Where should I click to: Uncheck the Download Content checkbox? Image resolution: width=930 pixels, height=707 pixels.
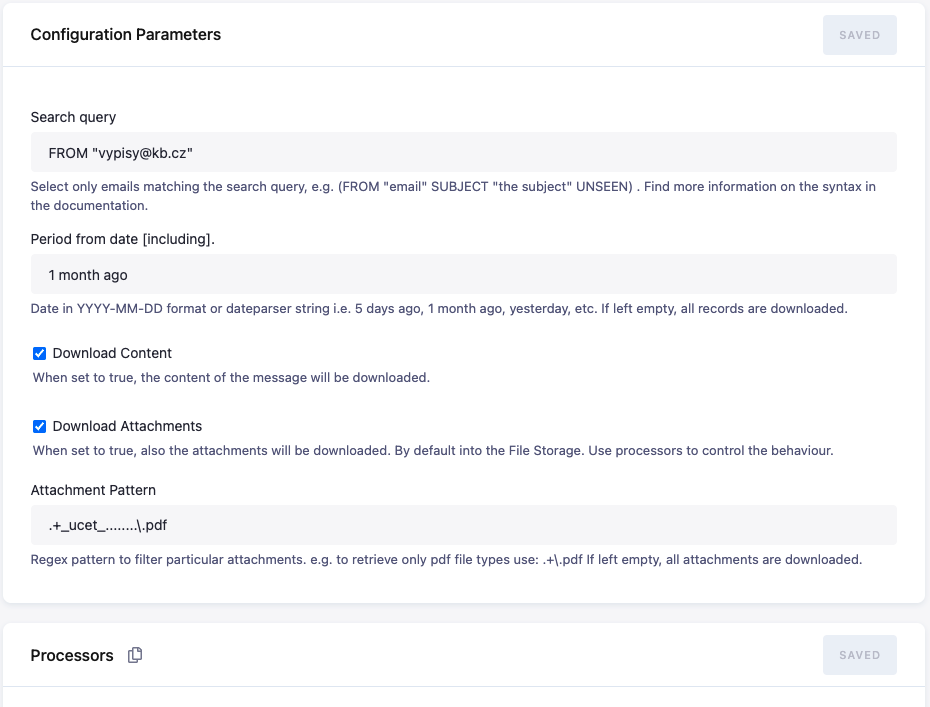pyautogui.click(x=39, y=354)
